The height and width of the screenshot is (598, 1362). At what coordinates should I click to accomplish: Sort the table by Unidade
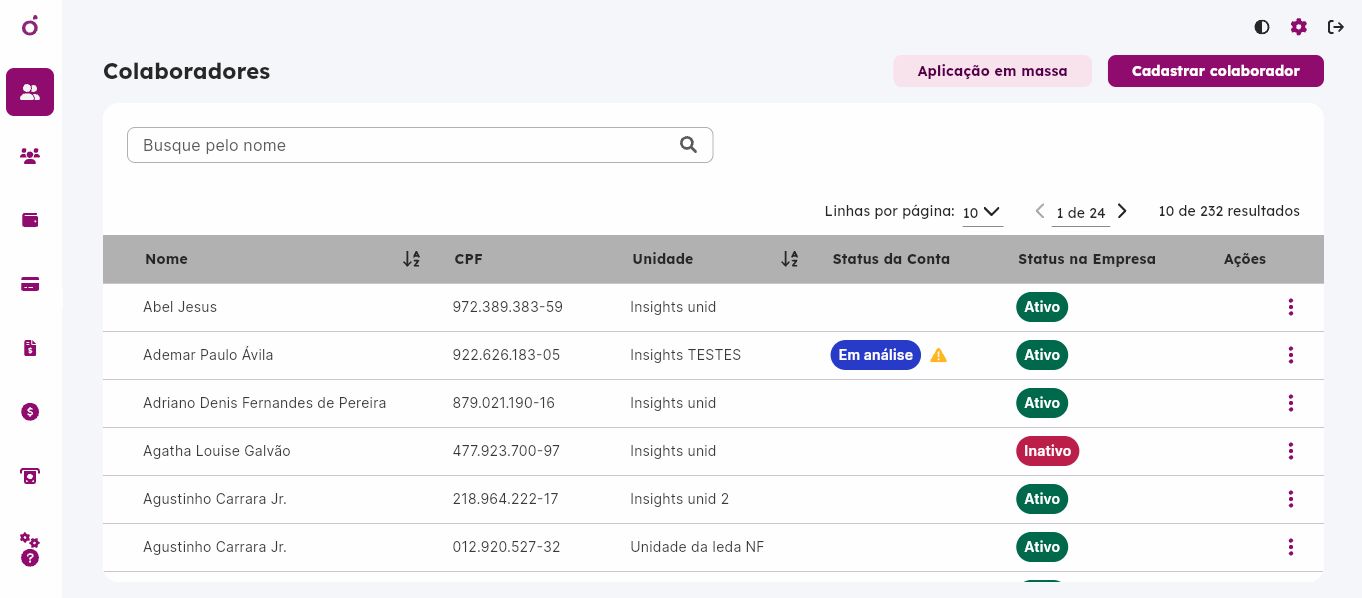[789, 259]
